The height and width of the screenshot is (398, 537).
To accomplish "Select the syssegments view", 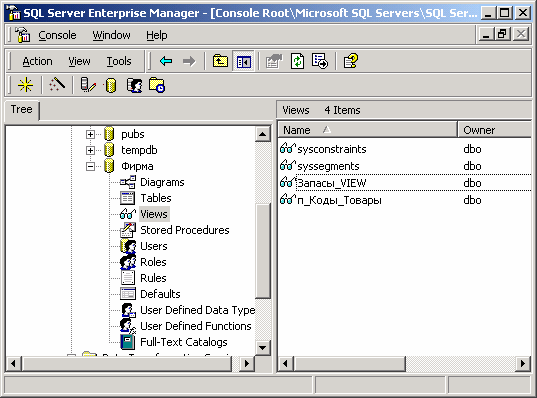I will pyautogui.click(x=328, y=166).
